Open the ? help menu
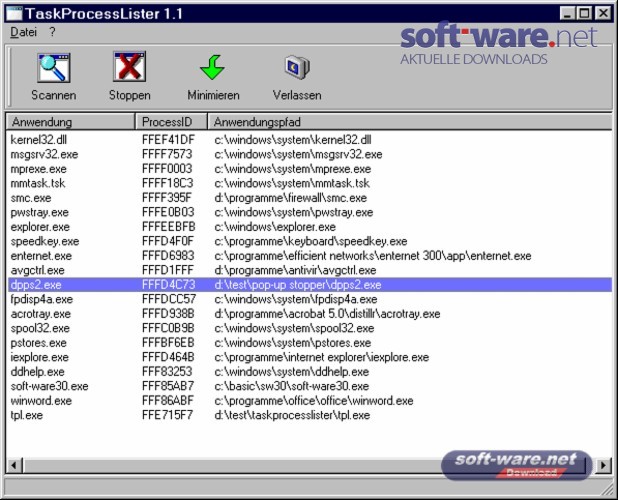618x500 pixels. (52, 32)
